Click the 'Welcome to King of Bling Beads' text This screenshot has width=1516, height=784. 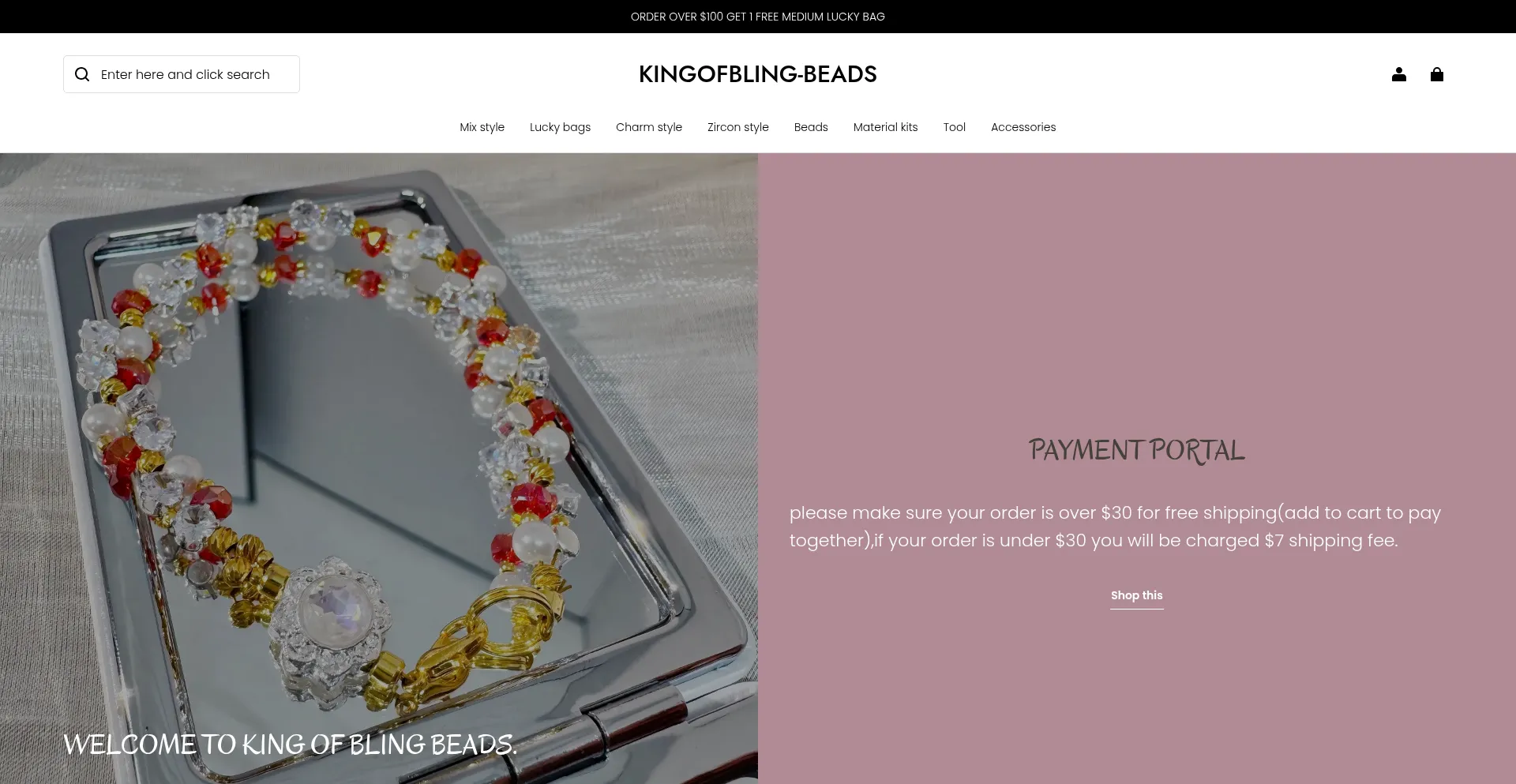point(290,745)
